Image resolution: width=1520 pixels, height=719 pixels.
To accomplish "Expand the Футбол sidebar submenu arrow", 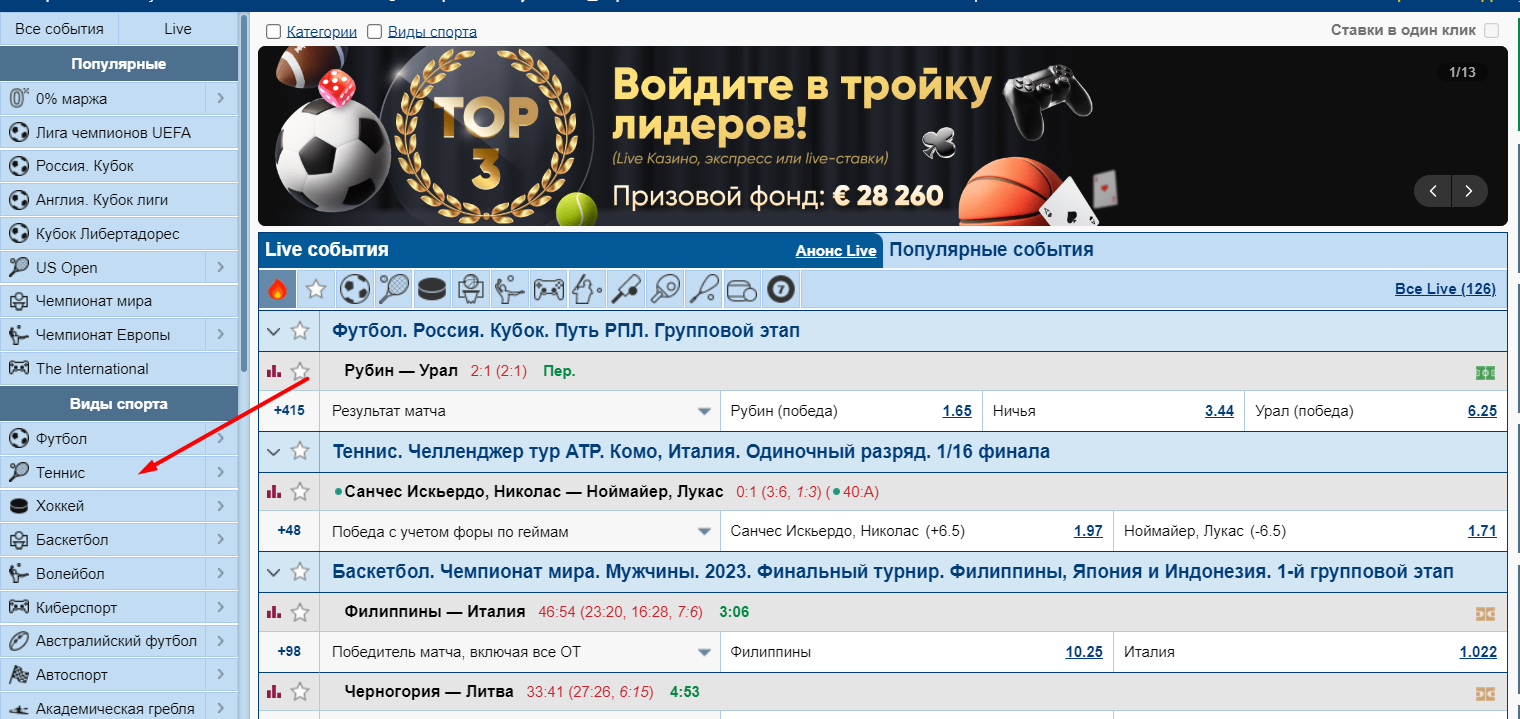I will coord(221,438).
